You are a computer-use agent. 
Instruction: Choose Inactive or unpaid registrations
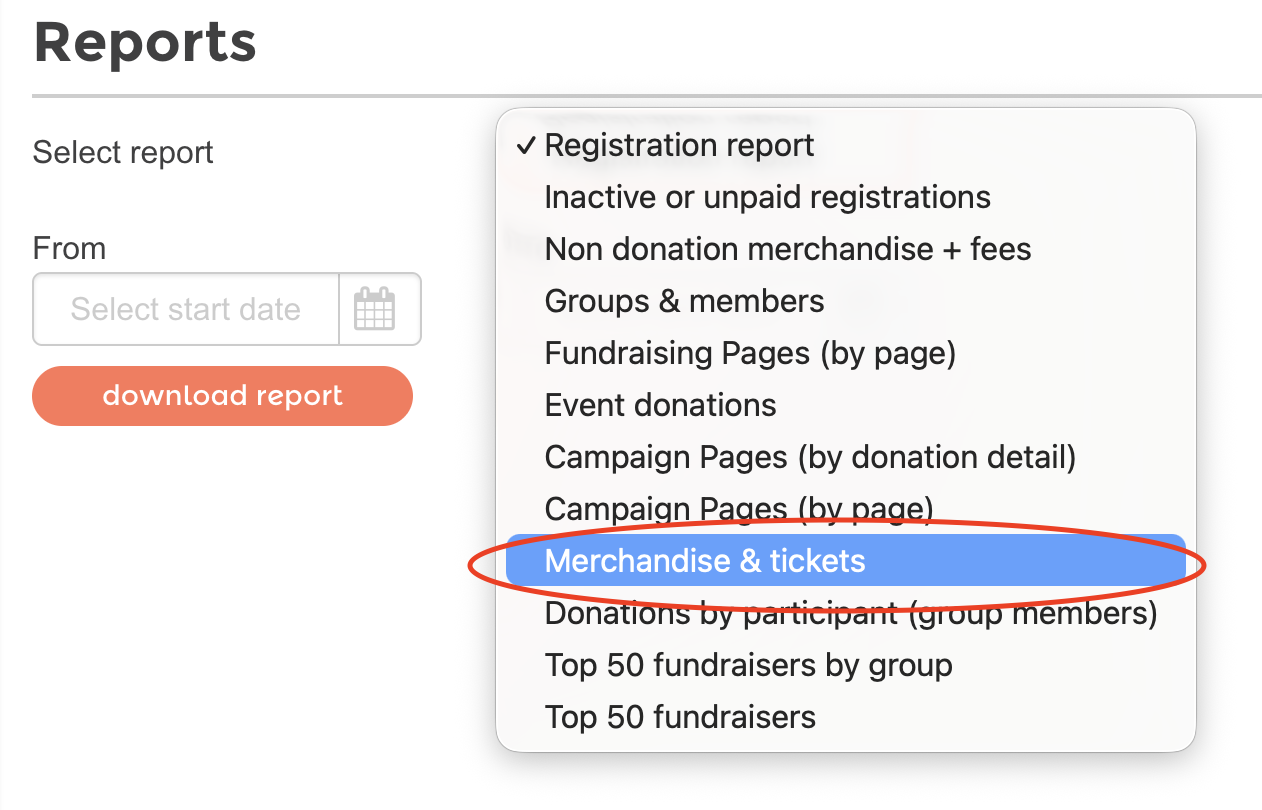(x=845, y=197)
